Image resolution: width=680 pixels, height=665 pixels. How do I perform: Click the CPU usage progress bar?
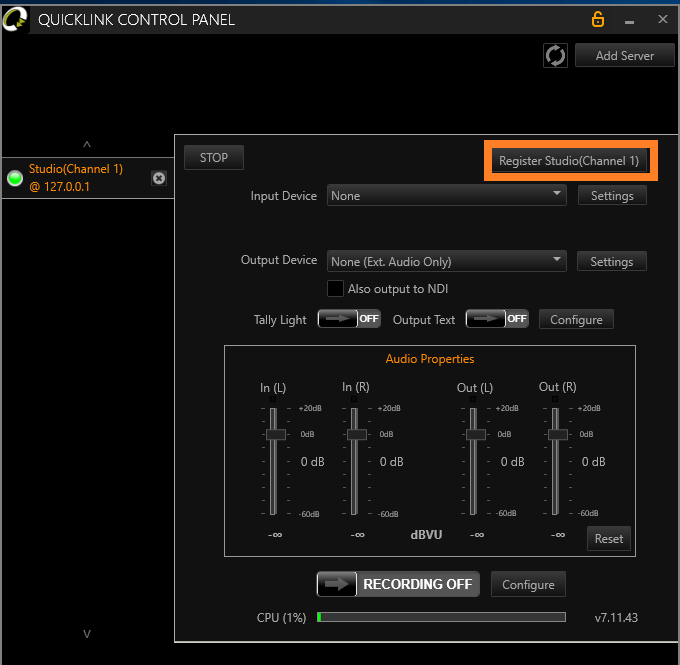441,617
